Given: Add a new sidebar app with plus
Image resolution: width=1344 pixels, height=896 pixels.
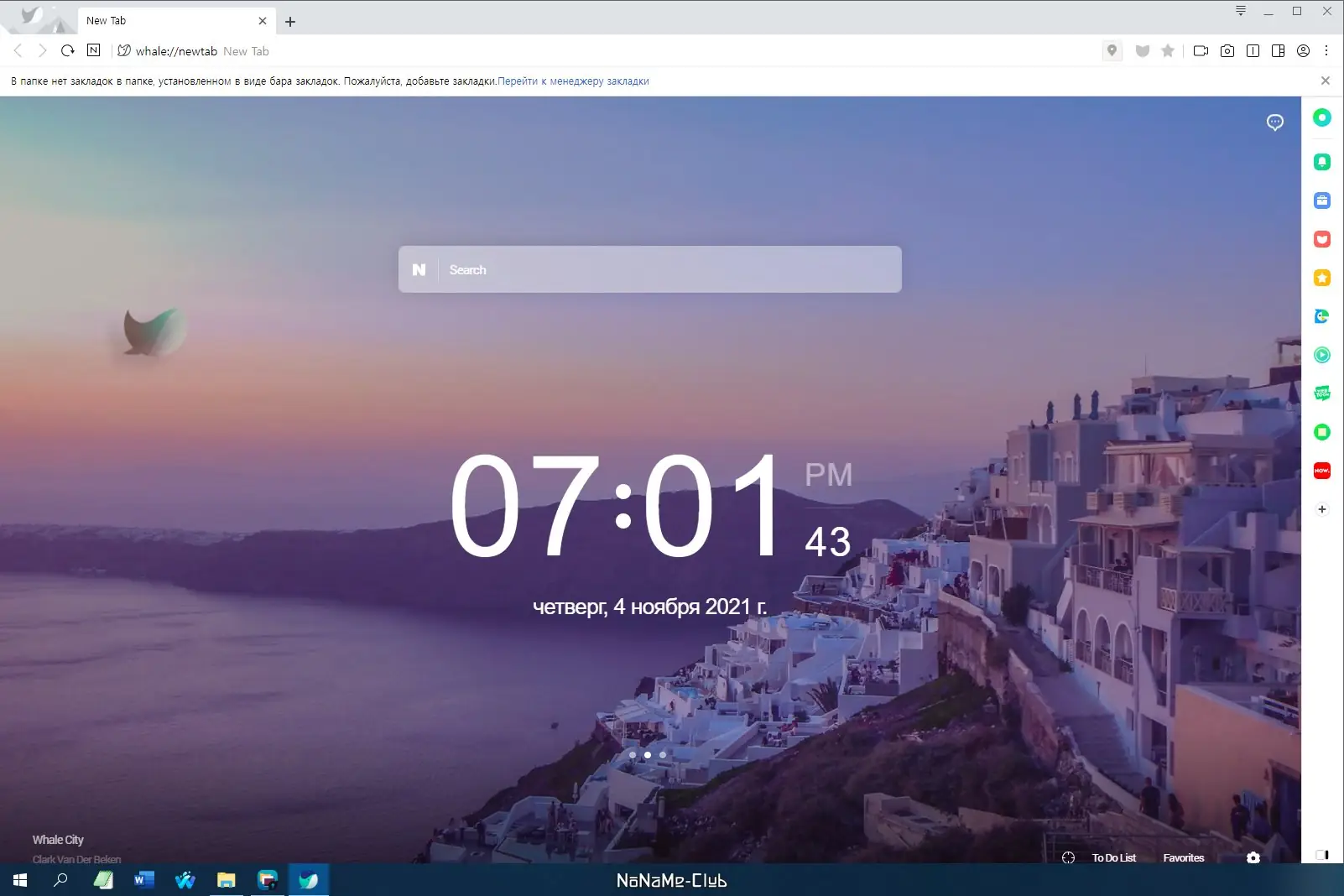Looking at the screenshot, I should coord(1321,509).
